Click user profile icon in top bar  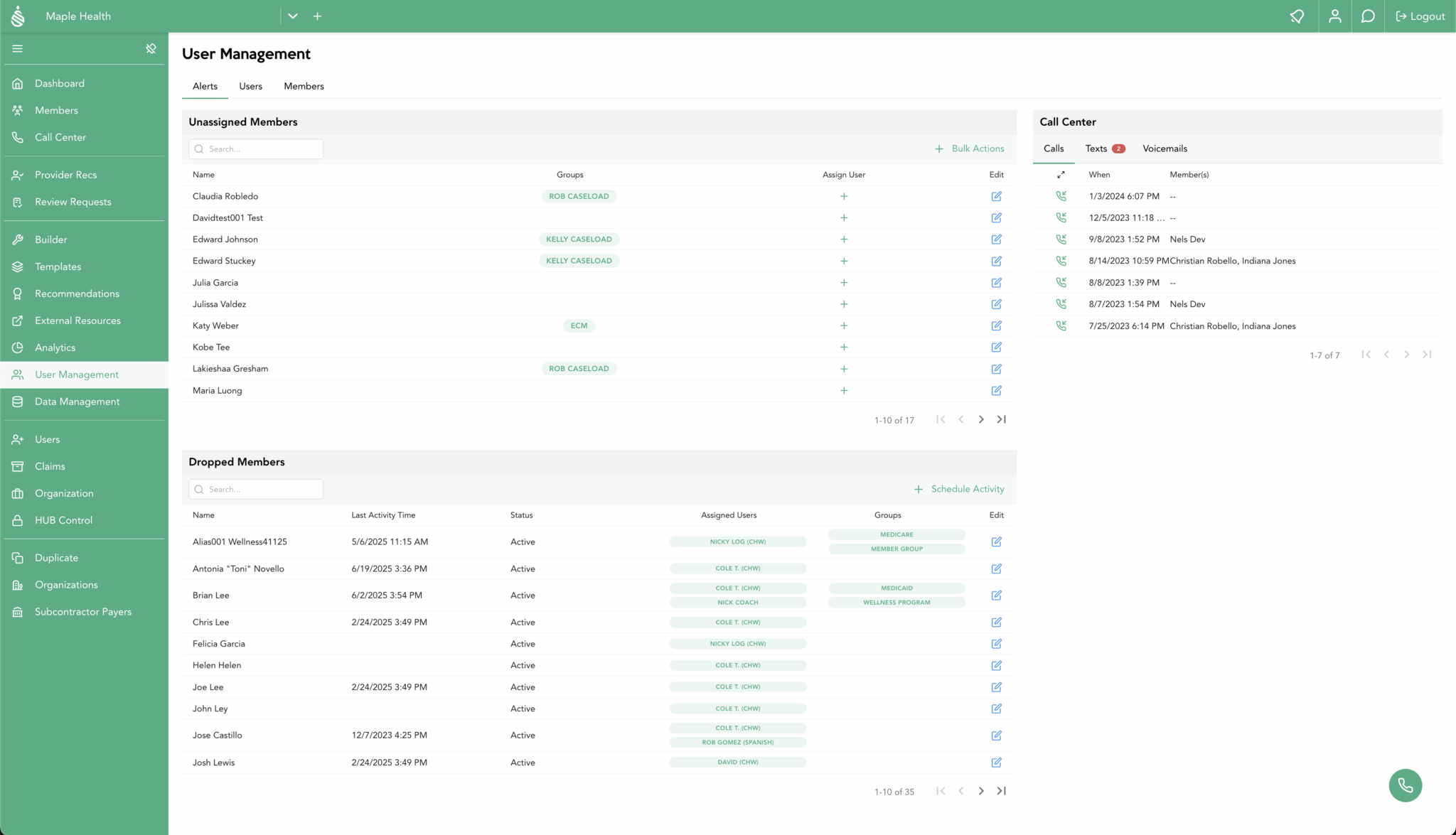pos(1334,16)
